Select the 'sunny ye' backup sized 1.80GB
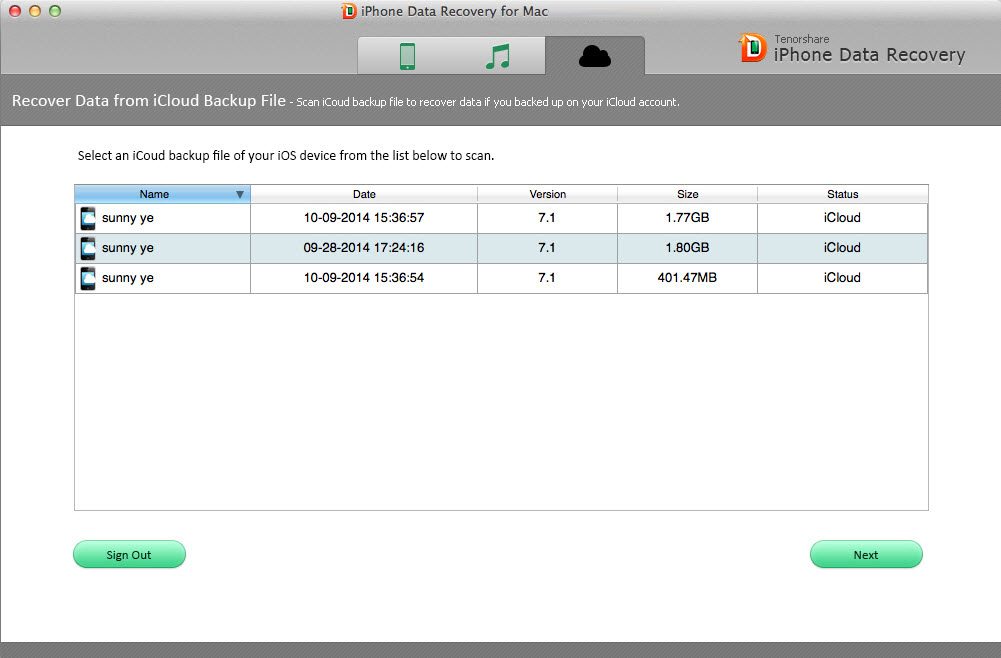The height and width of the screenshot is (658, 1001). 501,248
